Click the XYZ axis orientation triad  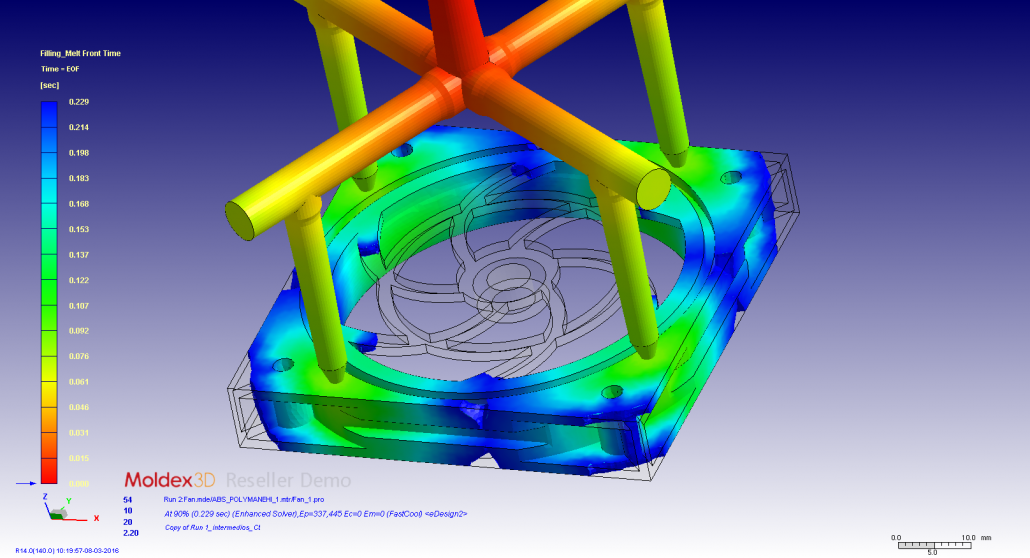coord(58,509)
